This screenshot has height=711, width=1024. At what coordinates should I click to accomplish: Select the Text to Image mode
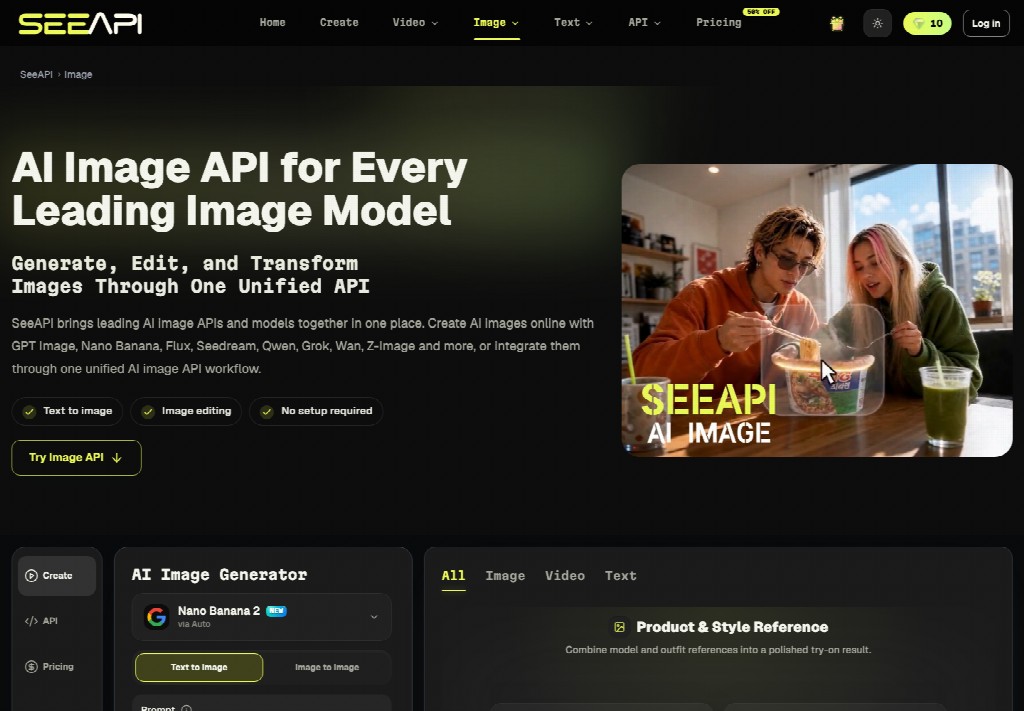pos(199,667)
